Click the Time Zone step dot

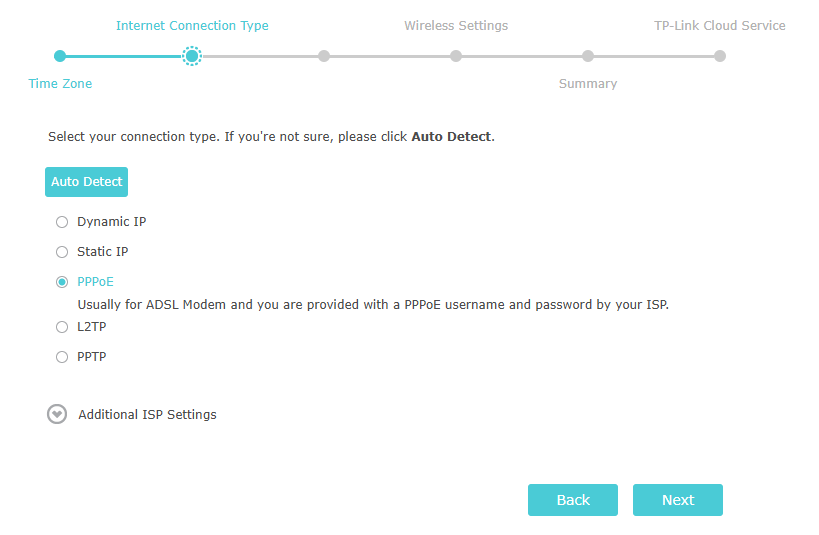click(x=60, y=56)
